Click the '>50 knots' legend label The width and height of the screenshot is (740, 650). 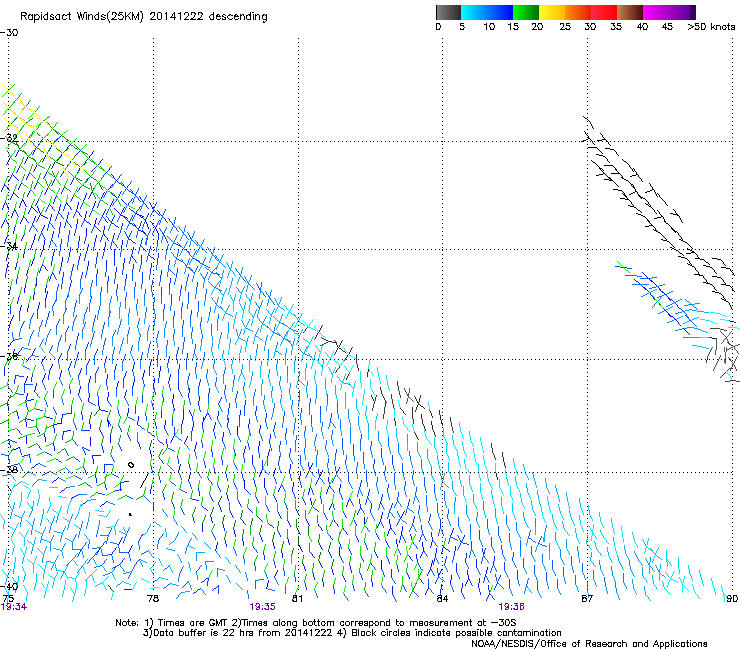711,27
